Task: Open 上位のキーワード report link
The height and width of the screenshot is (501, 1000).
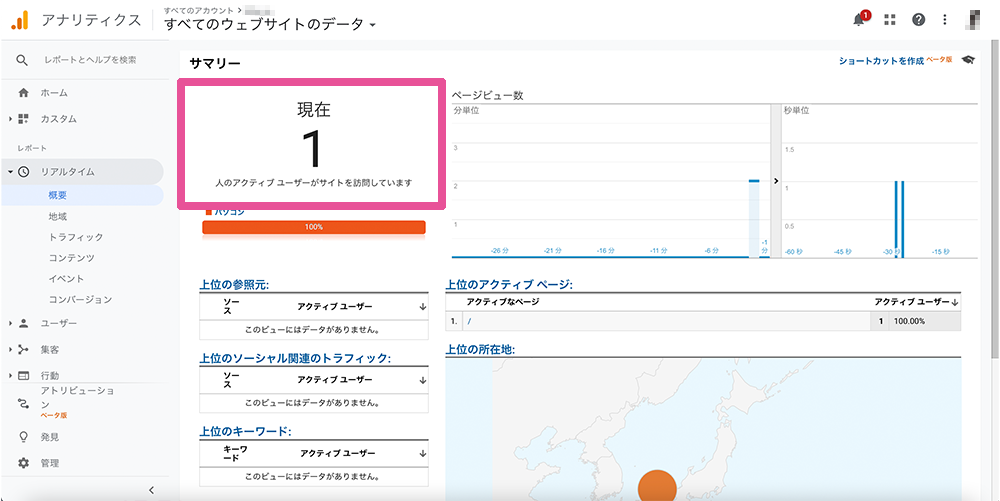Action: click(245, 432)
